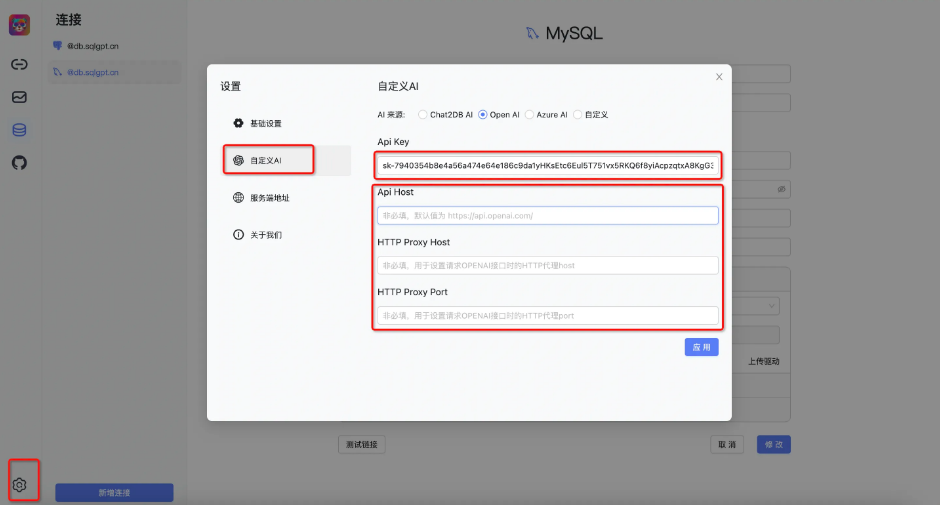940x505 pixels.
Task: Open the GitHub icon in sidebar
Action: click(19, 163)
